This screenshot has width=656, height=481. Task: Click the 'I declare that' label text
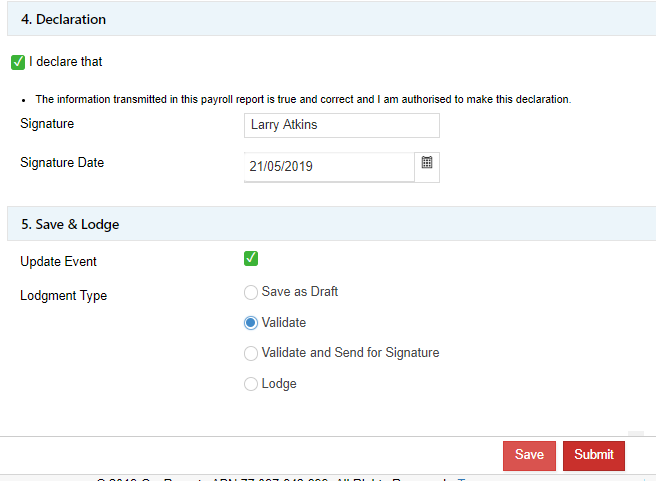coord(66,62)
